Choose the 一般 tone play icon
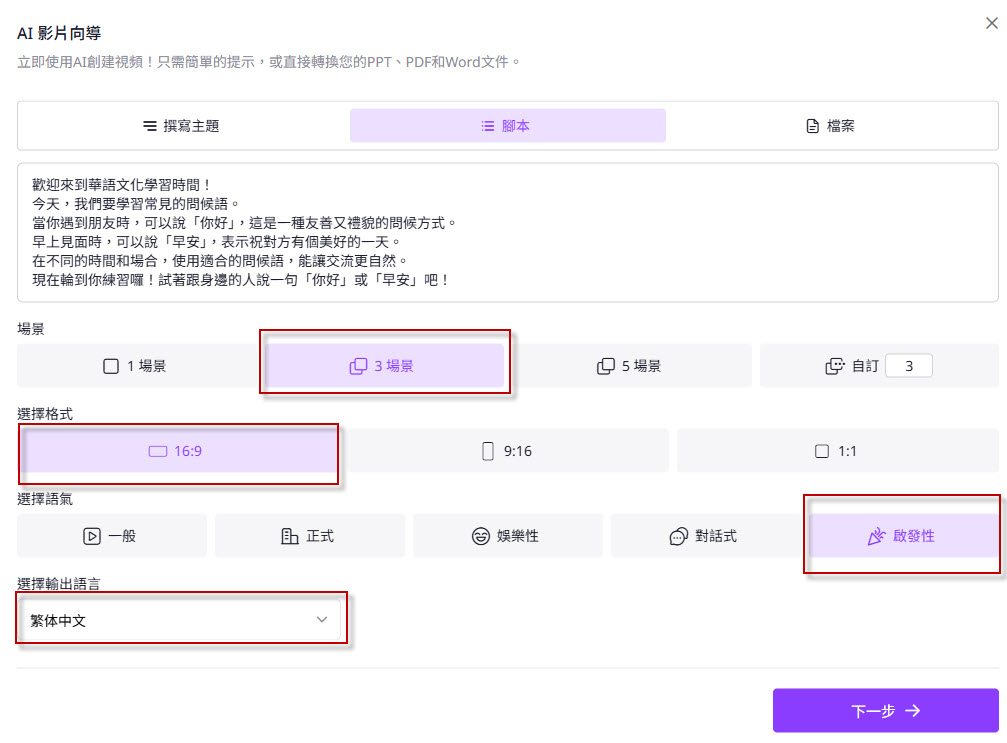This screenshot has height=743, width=1007. click(92, 536)
